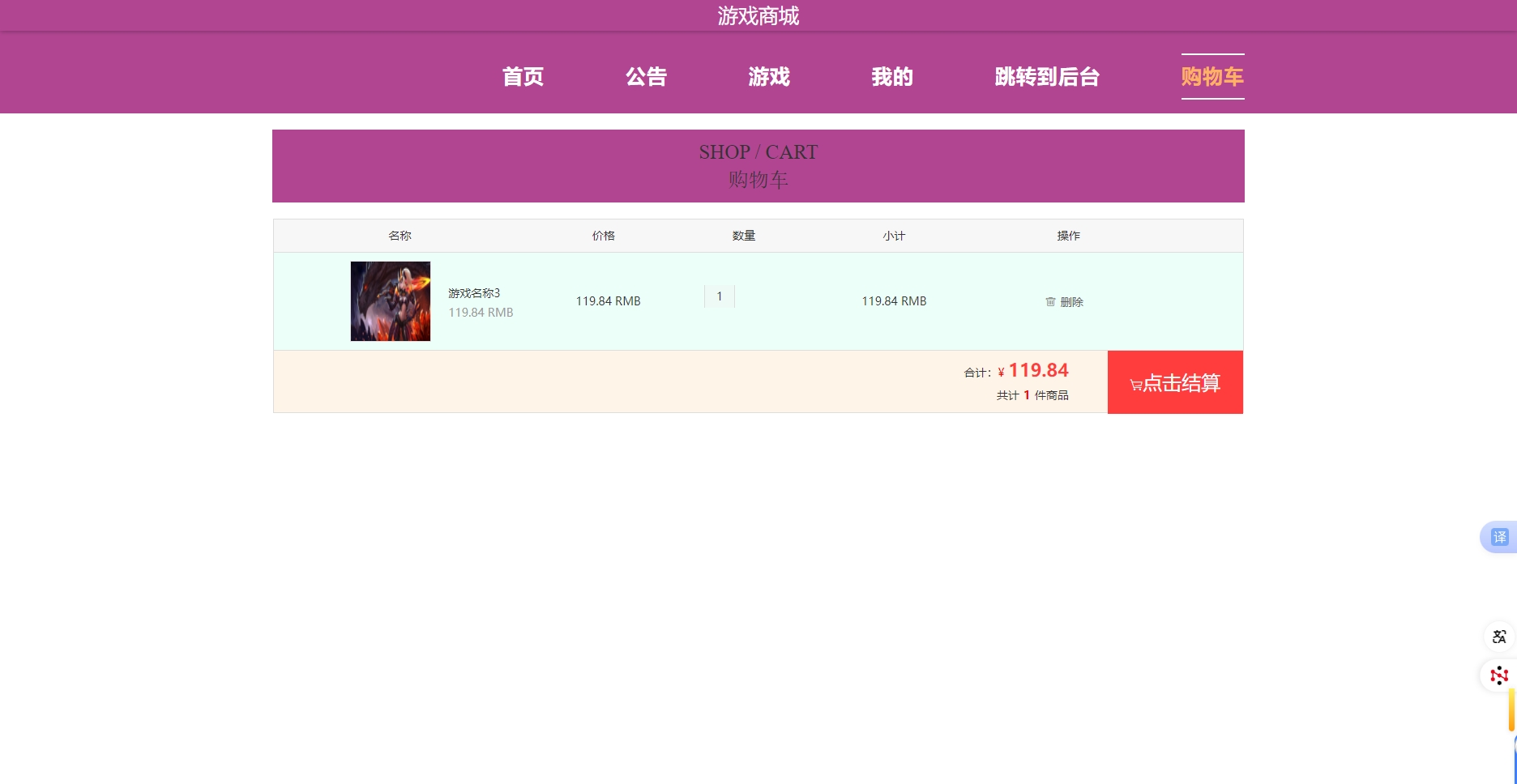Click the shopping cart icon on checkout button
Viewport: 1517px width, 784px height.
click(1136, 385)
